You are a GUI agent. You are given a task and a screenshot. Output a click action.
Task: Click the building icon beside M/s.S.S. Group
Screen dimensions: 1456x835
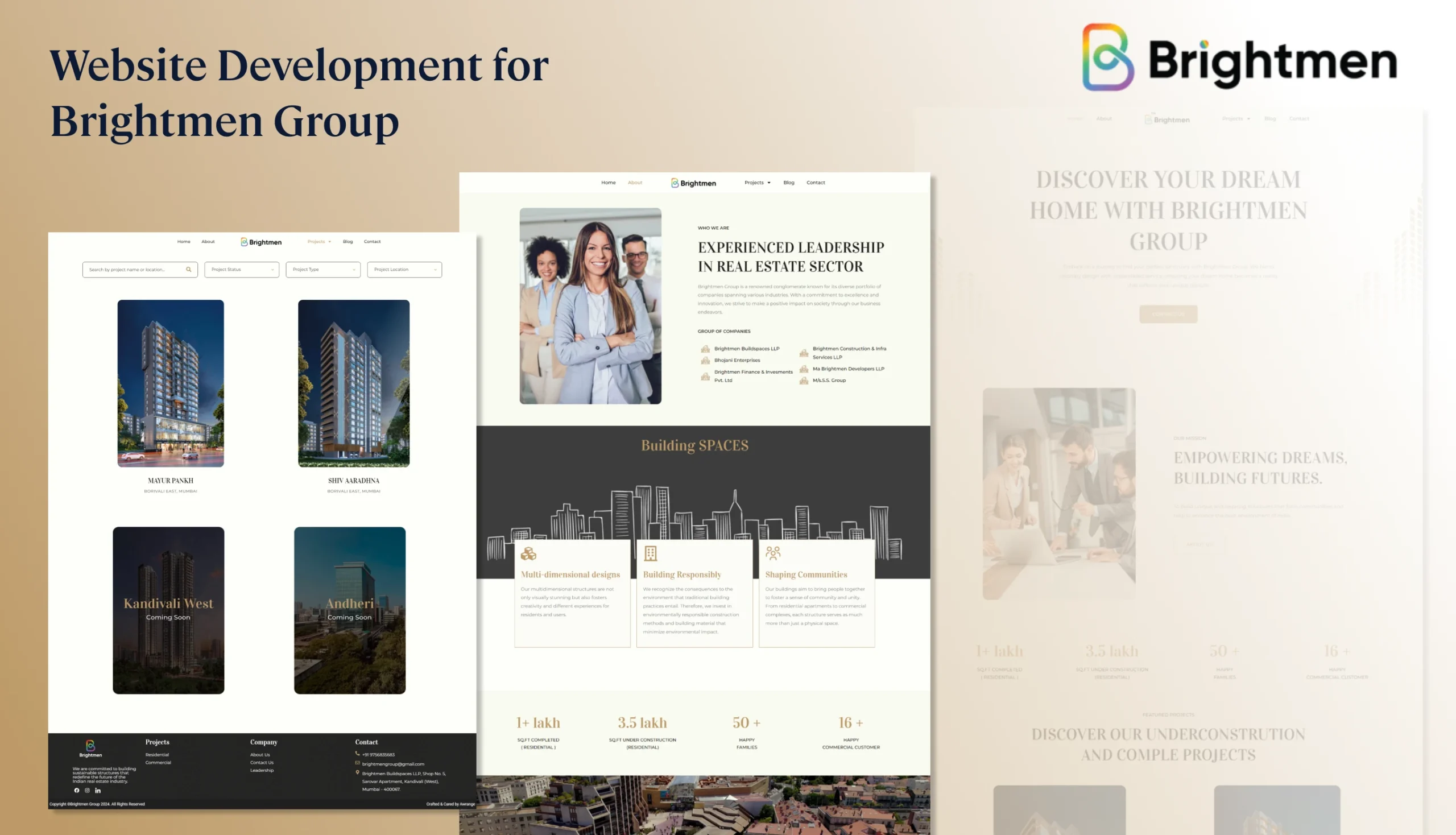click(x=804, y=380)
